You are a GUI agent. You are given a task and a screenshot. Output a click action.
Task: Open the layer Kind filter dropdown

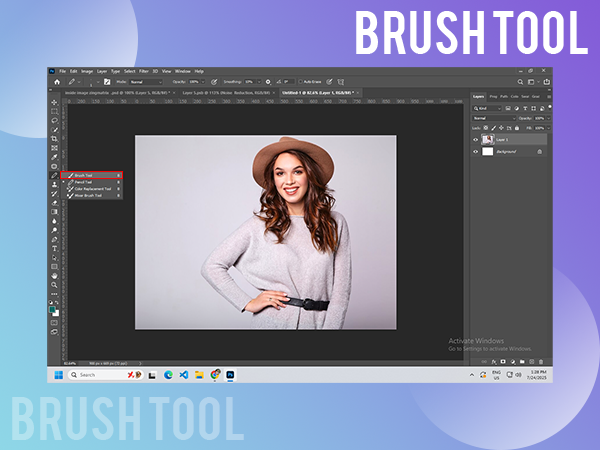[x=487, y=108]
